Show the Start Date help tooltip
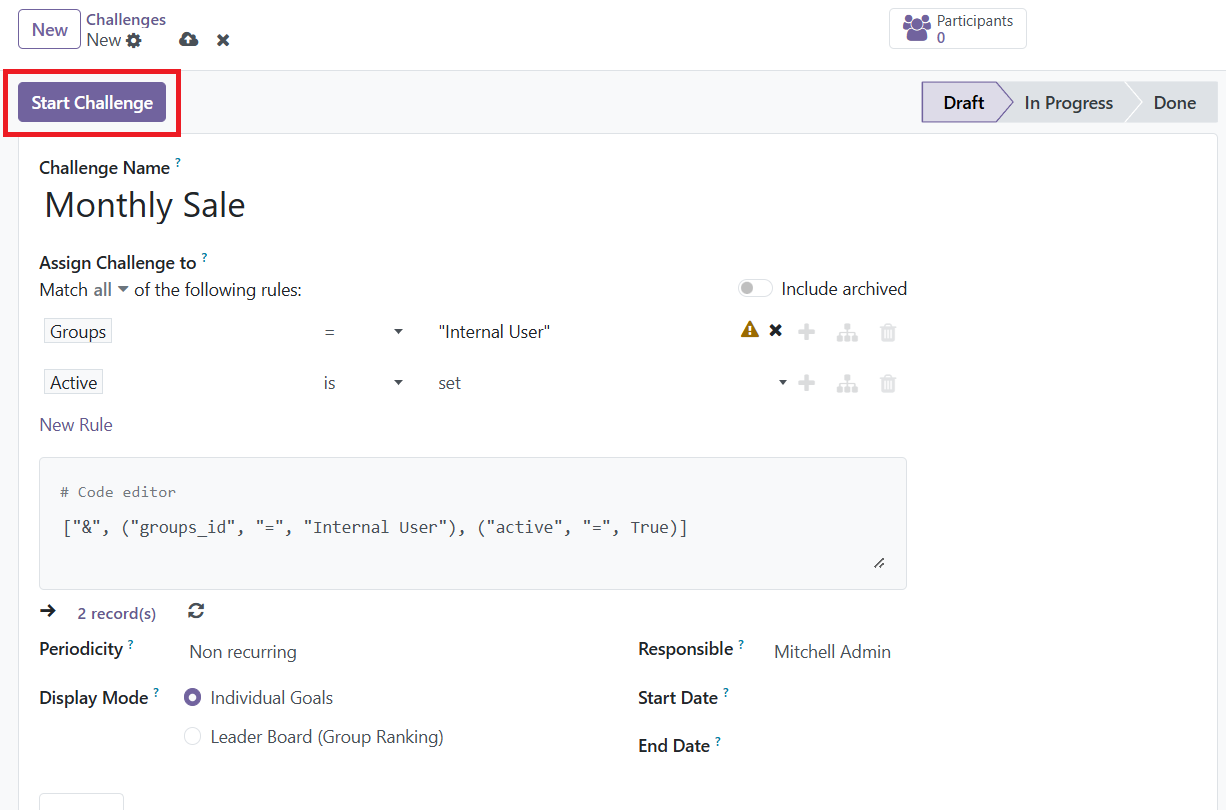1226x810 pixels. [x=726, y=692]
